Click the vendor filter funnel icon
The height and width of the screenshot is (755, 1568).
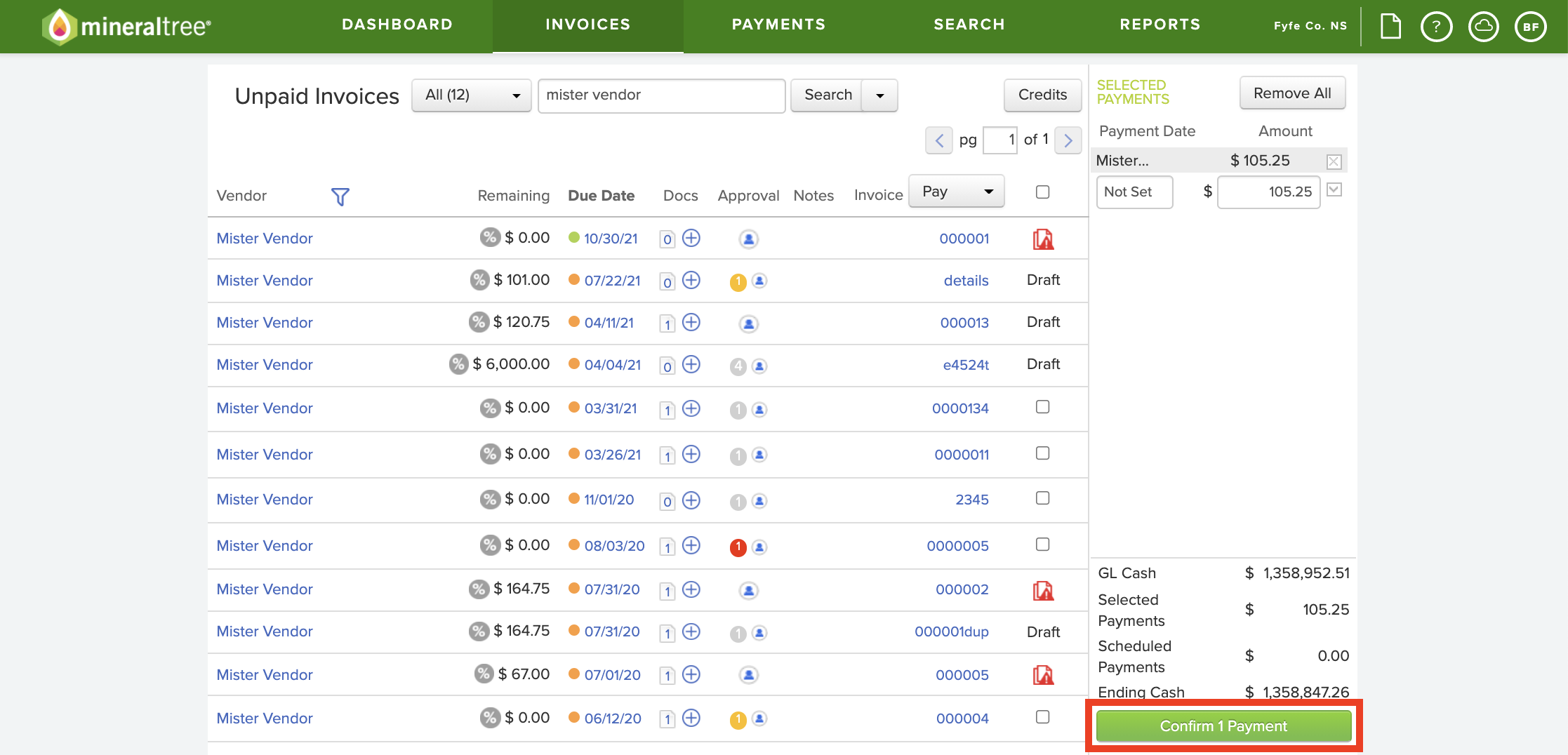340,196
